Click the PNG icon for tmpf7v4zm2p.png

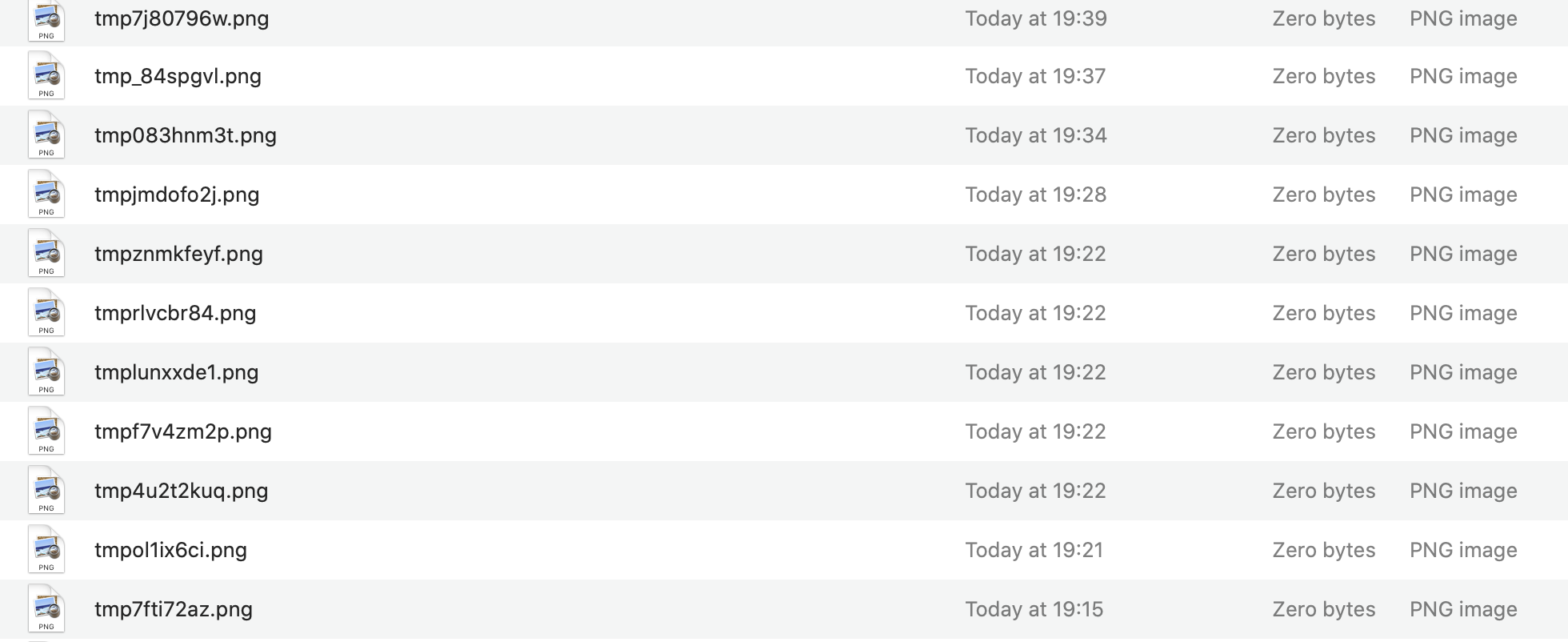coord(46,431)
